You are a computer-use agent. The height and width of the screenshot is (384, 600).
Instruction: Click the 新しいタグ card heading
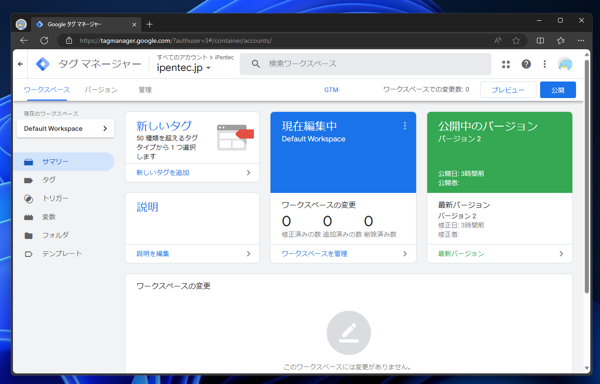[164, 126]
